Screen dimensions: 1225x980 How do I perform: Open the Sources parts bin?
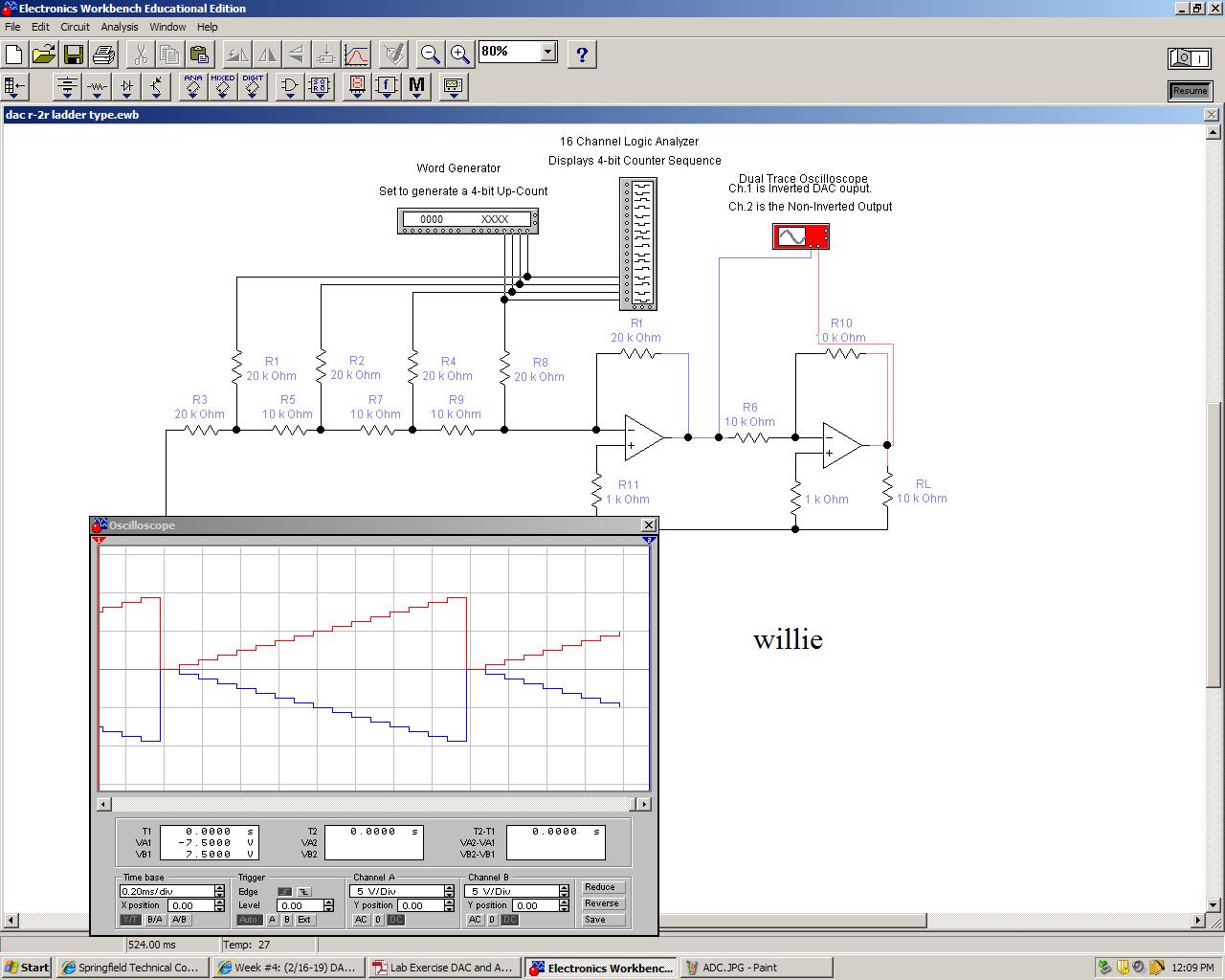click(67, 87)
